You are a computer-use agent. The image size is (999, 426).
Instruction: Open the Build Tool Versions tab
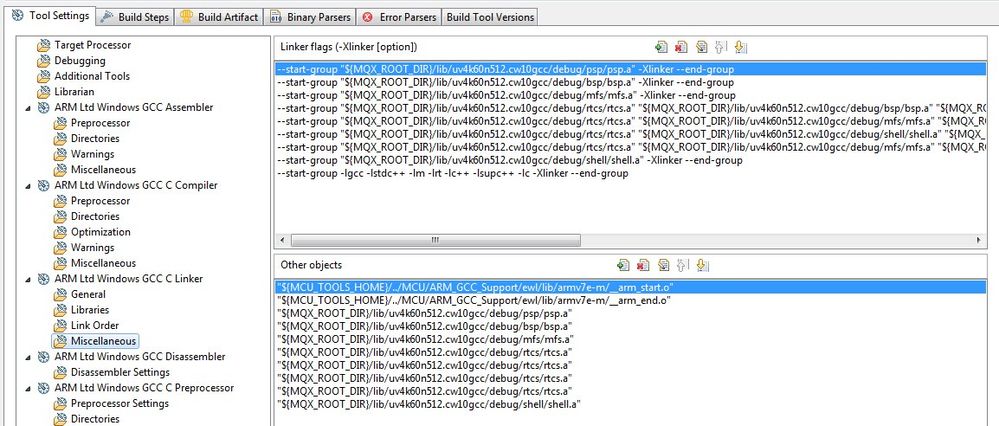coord(490,17)
